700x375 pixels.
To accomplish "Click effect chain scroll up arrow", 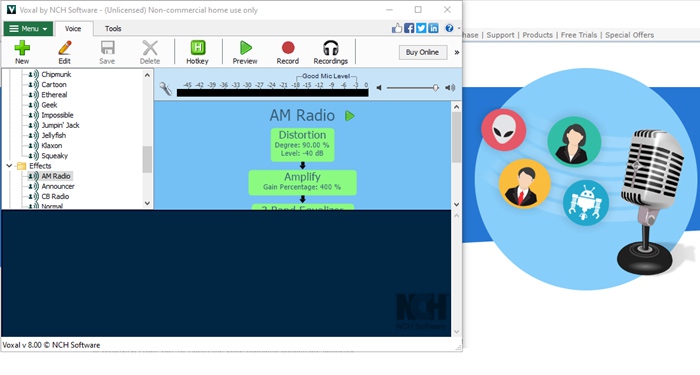I will [456, 107].
